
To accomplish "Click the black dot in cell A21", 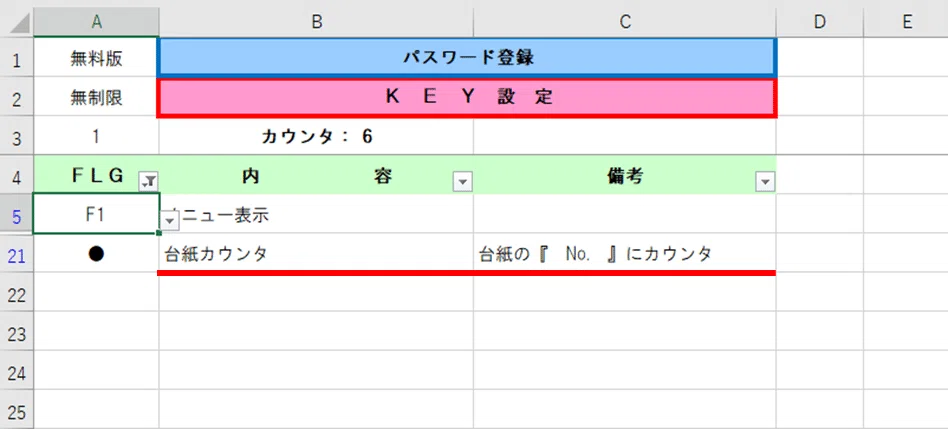I will pos(96,254).
